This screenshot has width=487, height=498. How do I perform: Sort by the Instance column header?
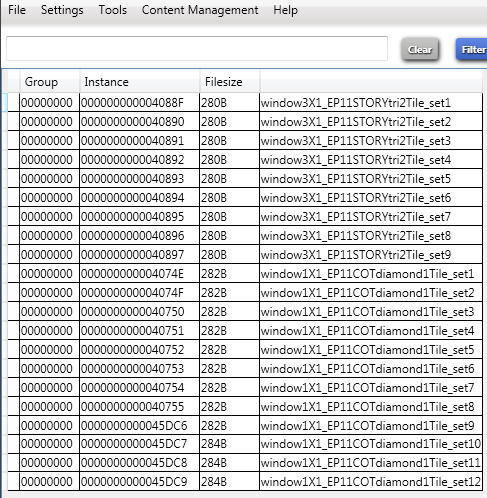click(140, 82)
